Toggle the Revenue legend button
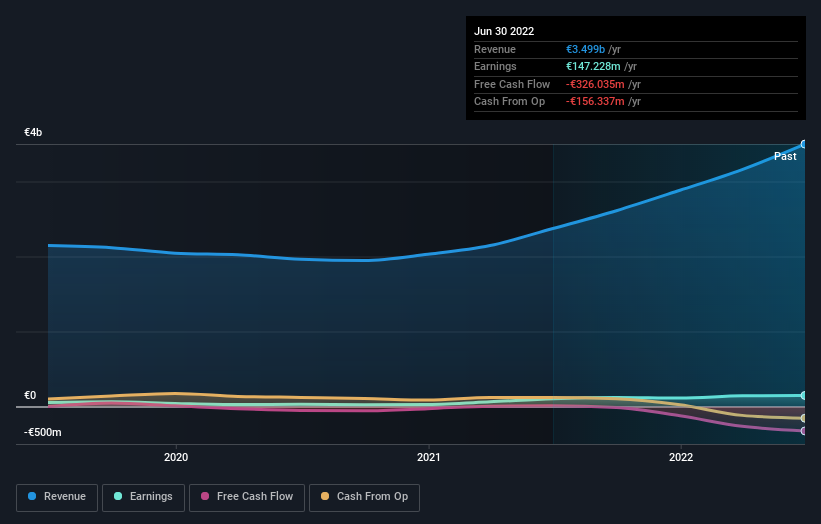The image size is (821, 524). 57,497
